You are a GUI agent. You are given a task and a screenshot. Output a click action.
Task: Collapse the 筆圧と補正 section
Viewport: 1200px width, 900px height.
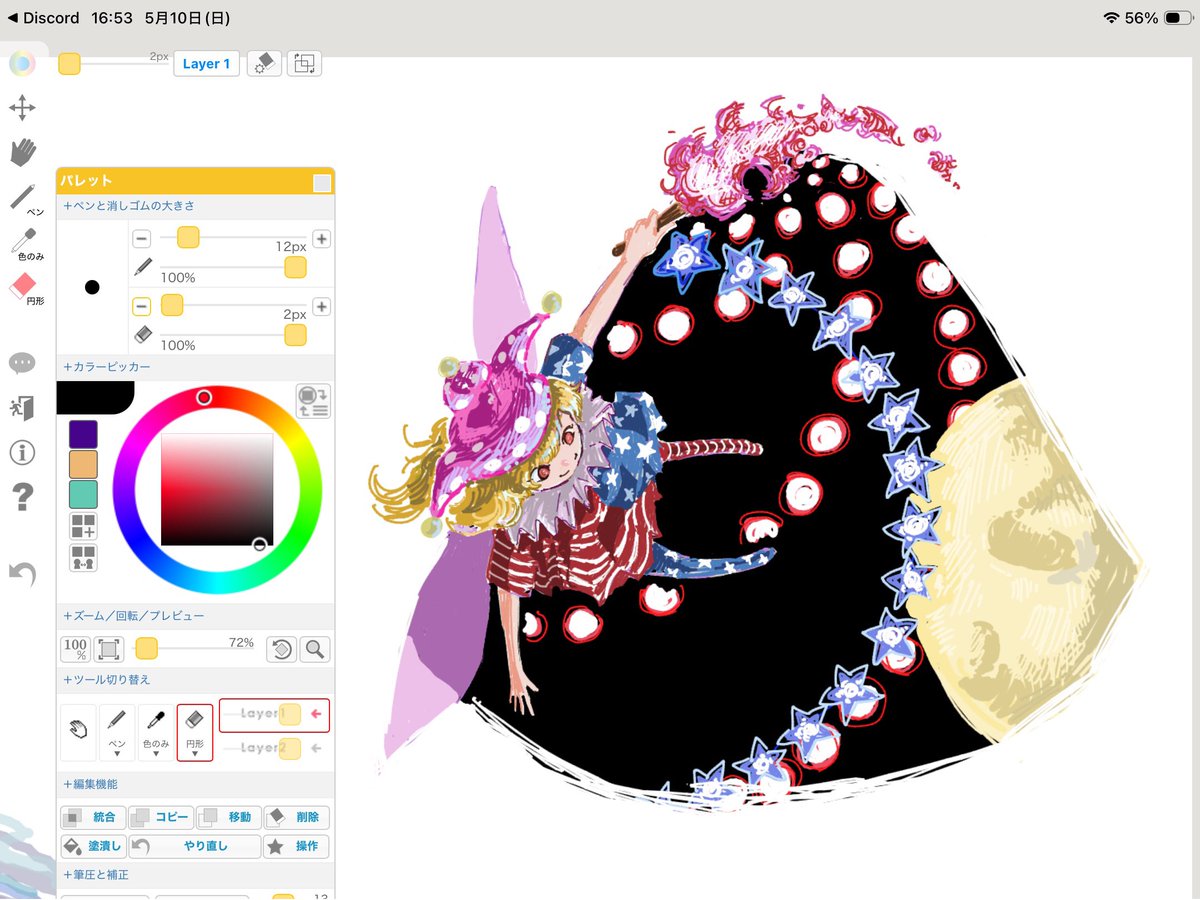pos(96,874)
